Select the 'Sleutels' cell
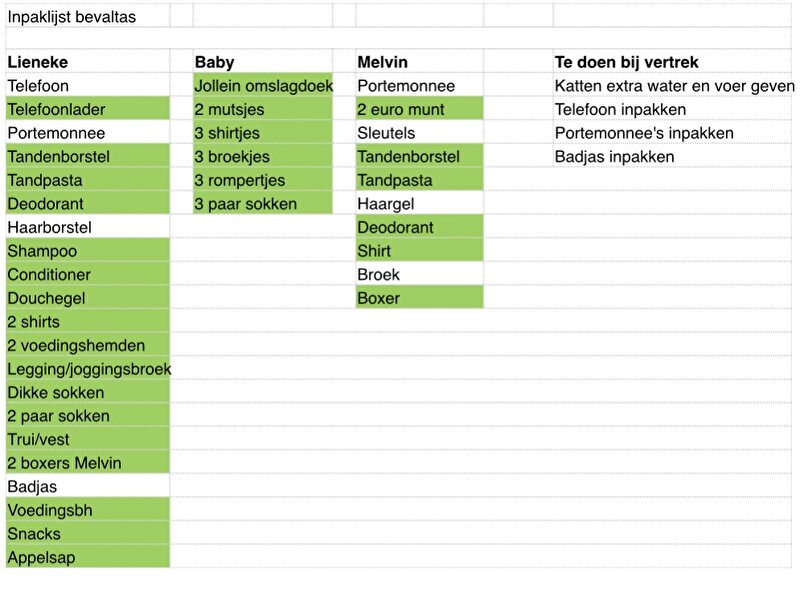The image size is (800, 590). (419, 133)
